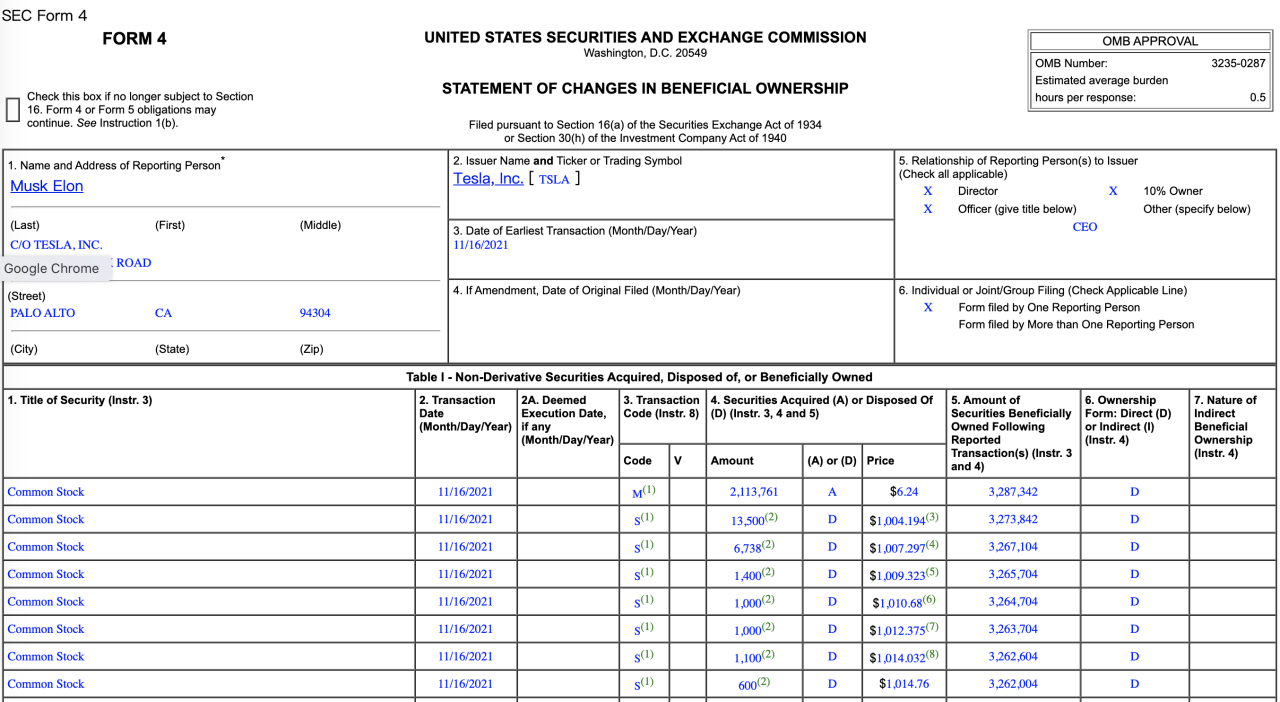Open footnote (6) next to price $1,010.68
Screen dimensions: 1280x702
927,599
